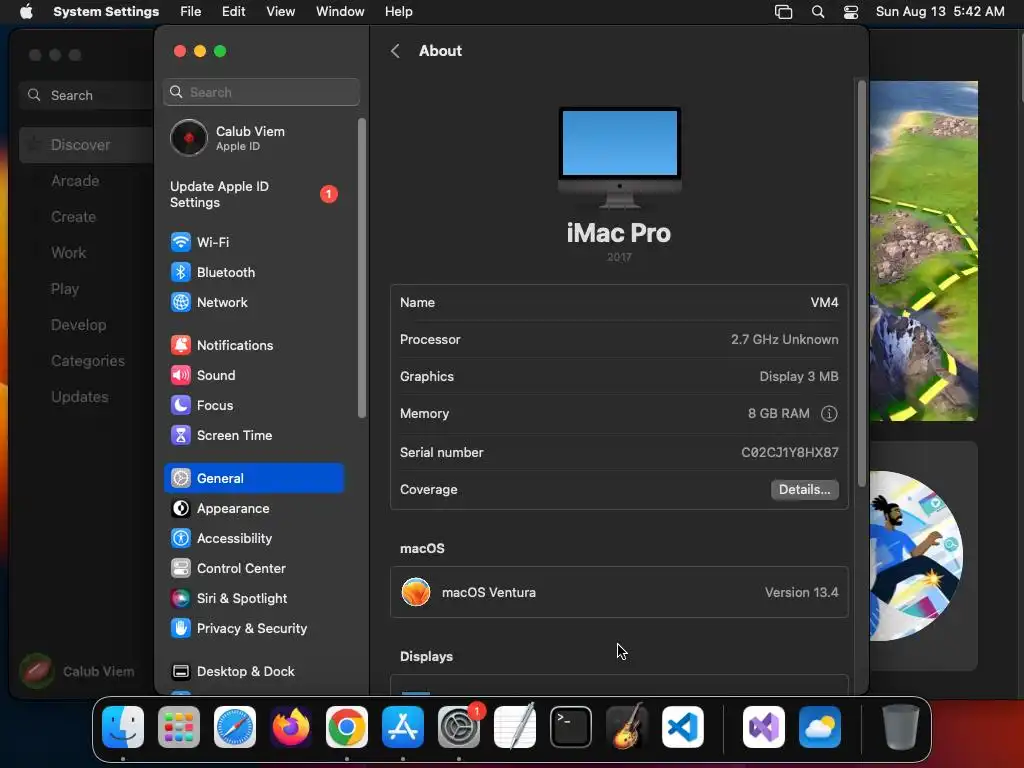The width and height of the screenshot is (1024, 768).
Task: Select Create in App Store sidebar
Action: click(x=73, y=217)
